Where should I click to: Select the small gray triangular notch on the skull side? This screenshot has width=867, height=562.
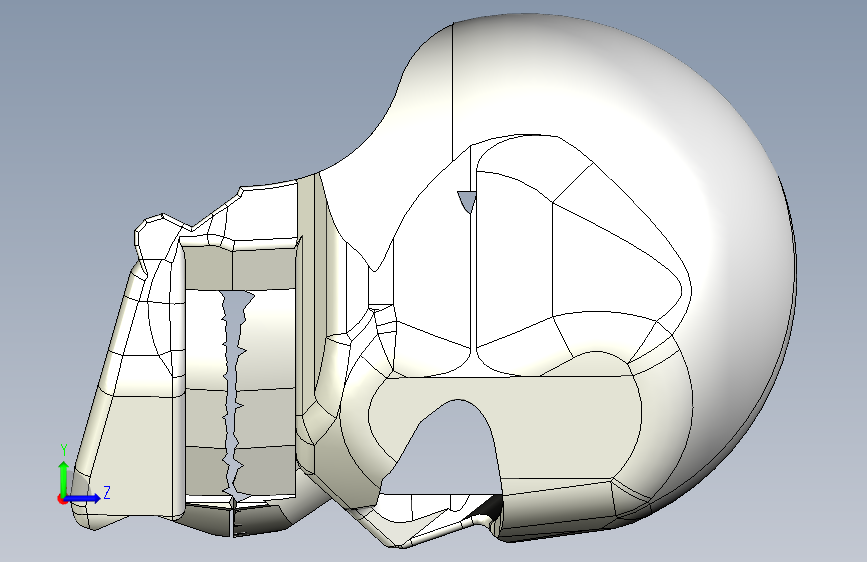(x=467, y=201)
